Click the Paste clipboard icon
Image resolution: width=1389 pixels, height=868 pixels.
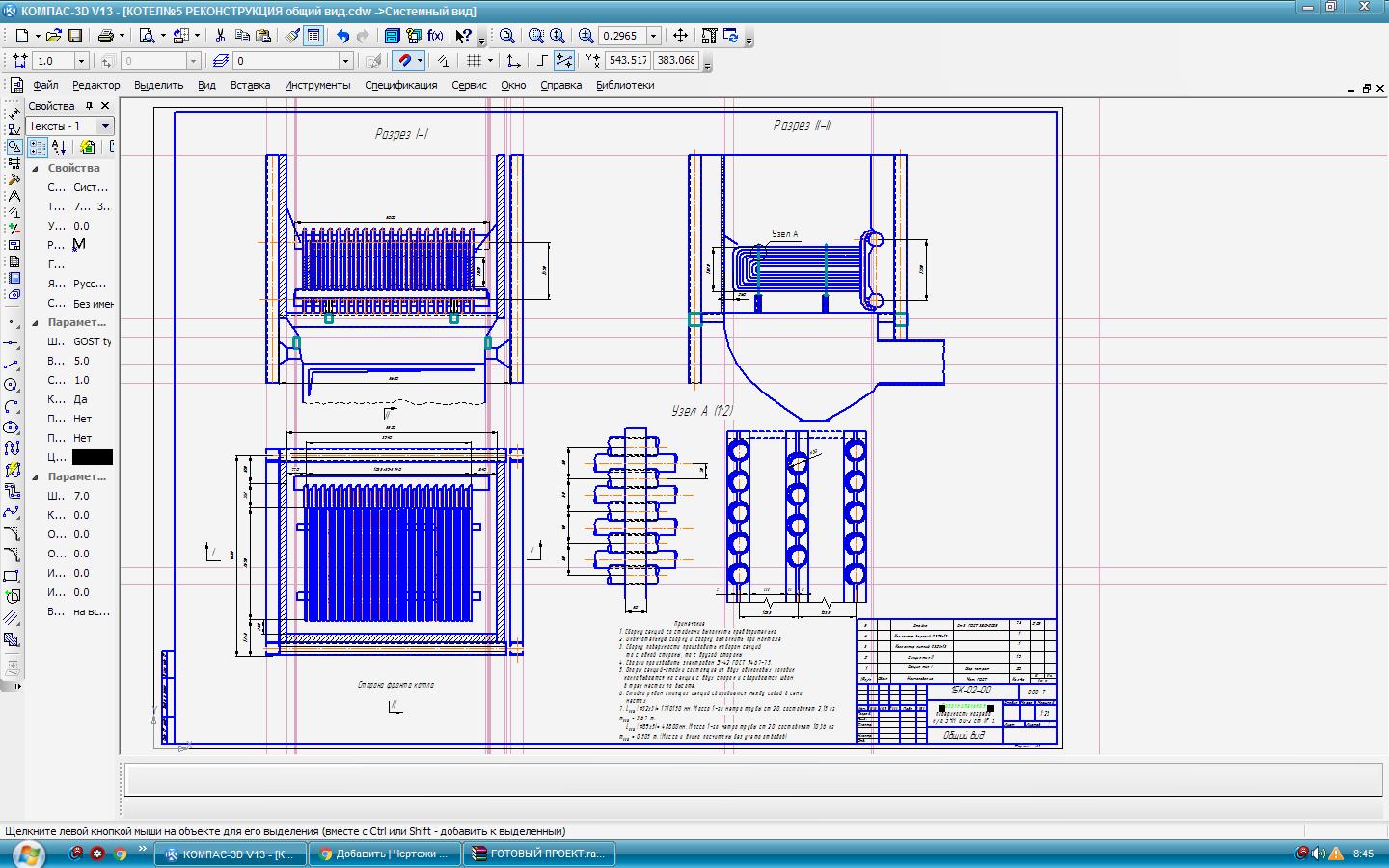pos(262,36)
